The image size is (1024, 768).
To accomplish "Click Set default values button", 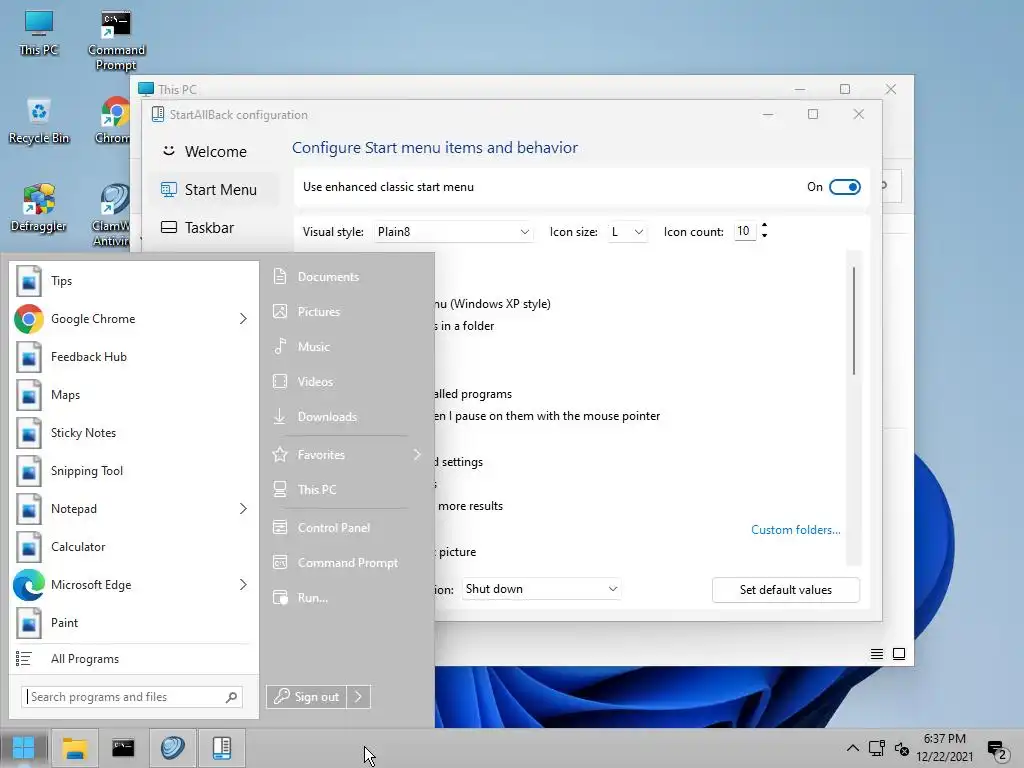I will coord(786,590).
